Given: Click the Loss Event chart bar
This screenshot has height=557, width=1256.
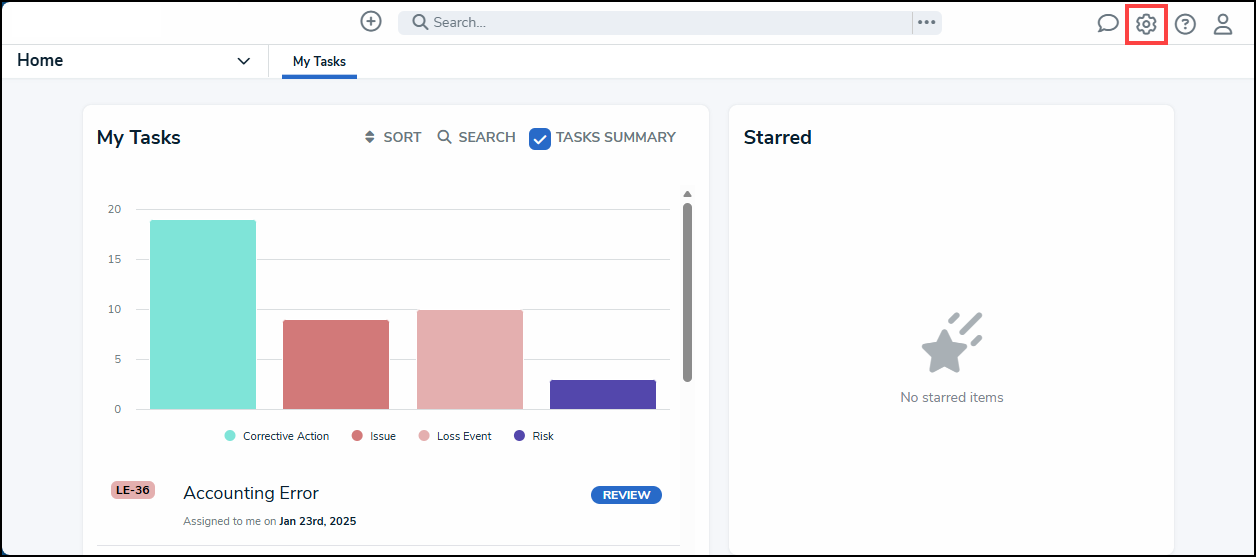Looking at the screenshot, I should [470, 359].
